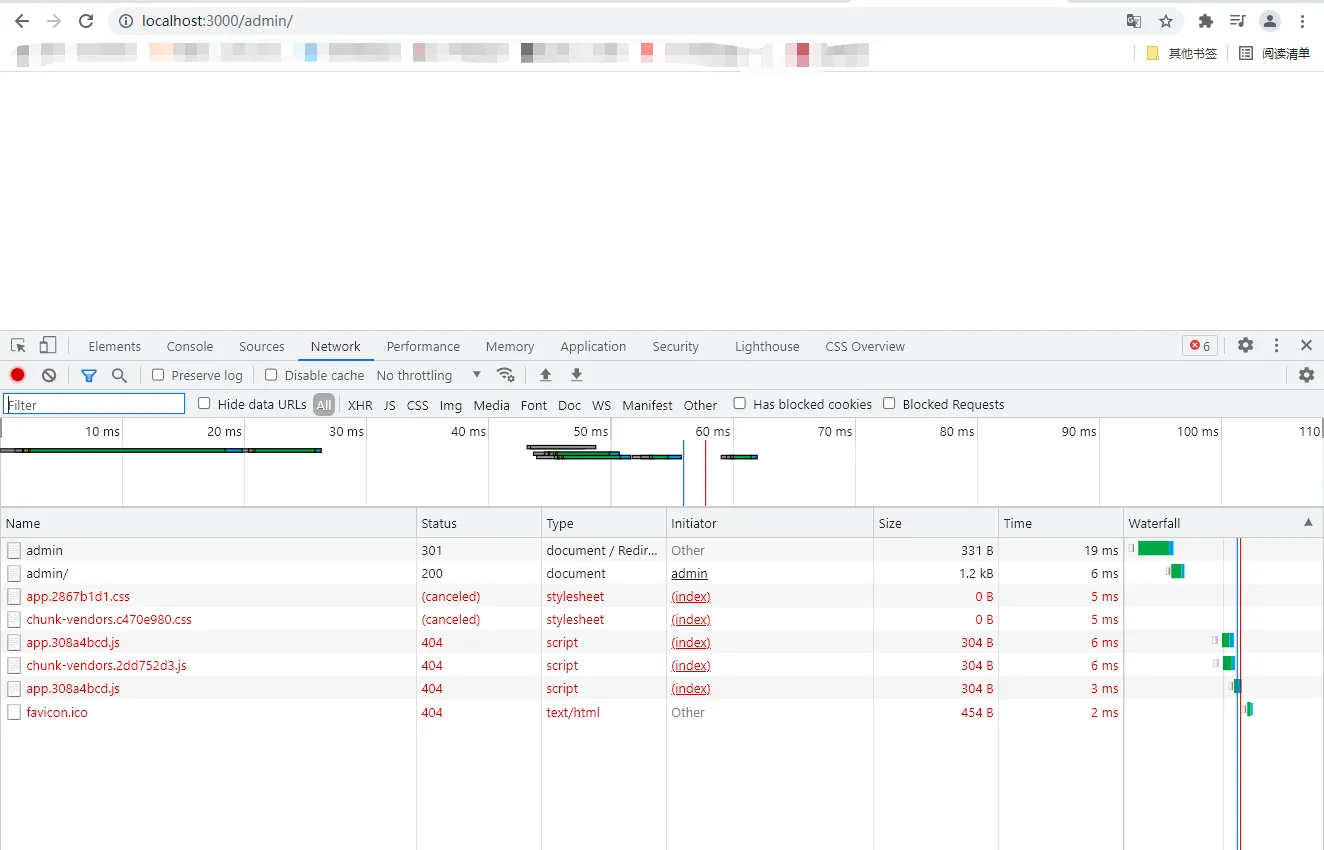Switch to the Security tab
This screenshot has height=850, width=1324.
(676, 346)
